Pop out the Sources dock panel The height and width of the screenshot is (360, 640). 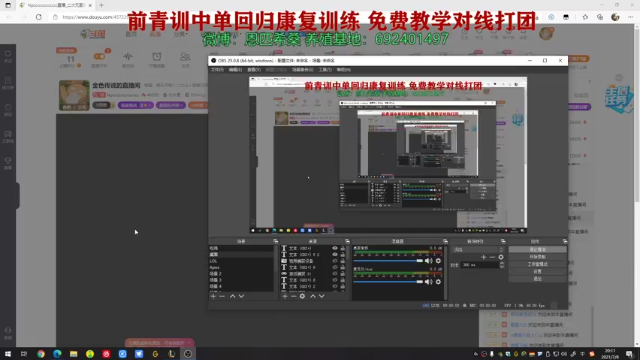click(x=347, y=241)
